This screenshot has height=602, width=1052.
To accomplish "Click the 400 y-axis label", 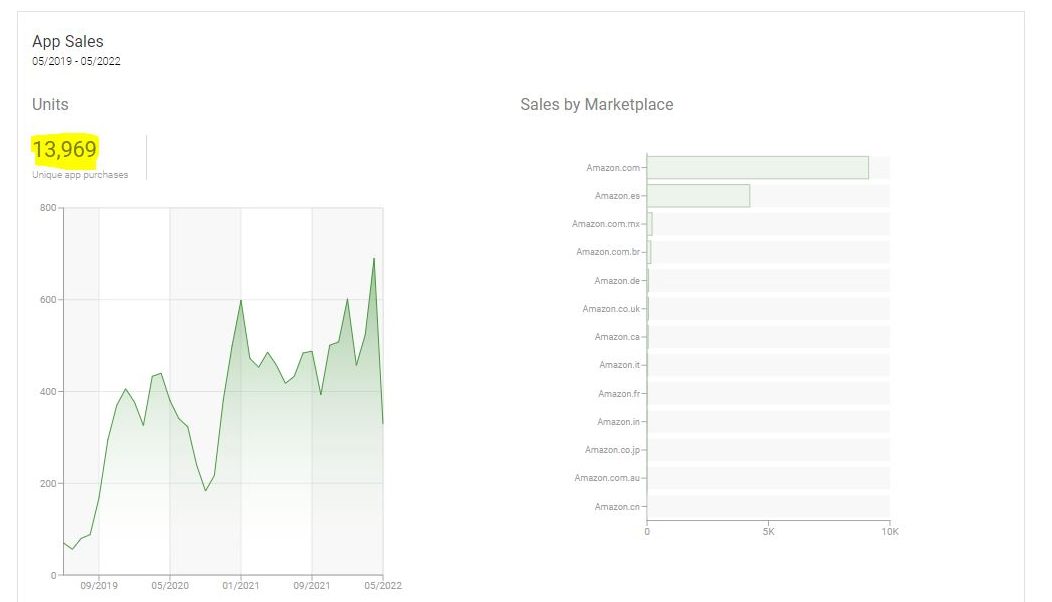I will coord(48,392).
